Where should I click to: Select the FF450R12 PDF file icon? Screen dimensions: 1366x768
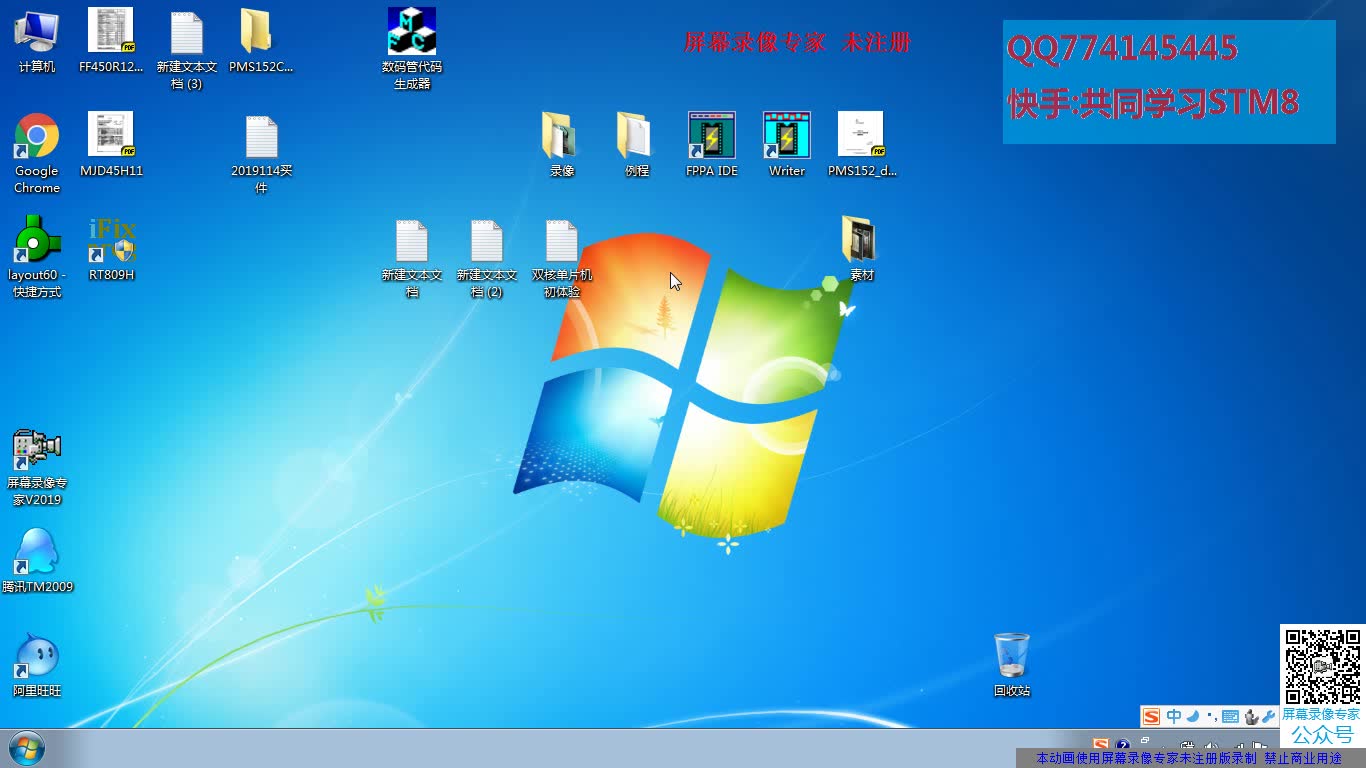pos(111,42)
